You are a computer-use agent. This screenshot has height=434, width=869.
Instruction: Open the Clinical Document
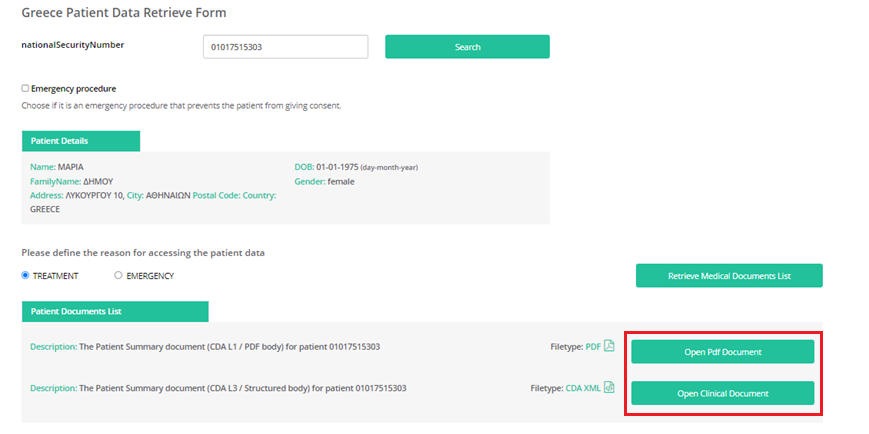722,393
